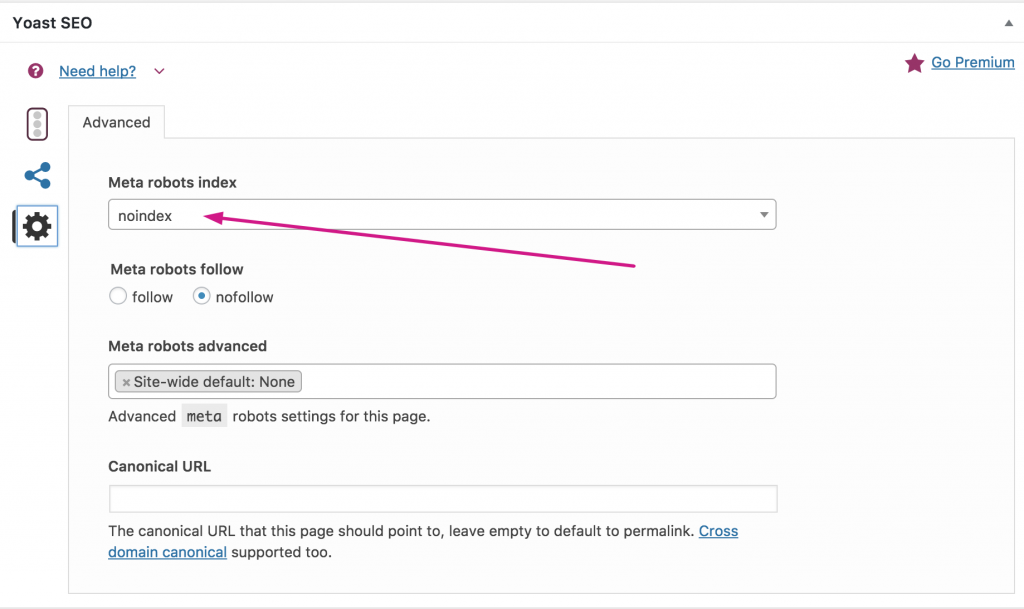Screen dimensions: 1024x609
Task: Remove the Site-wide default: None tag
Action: (x=126, y=382)
